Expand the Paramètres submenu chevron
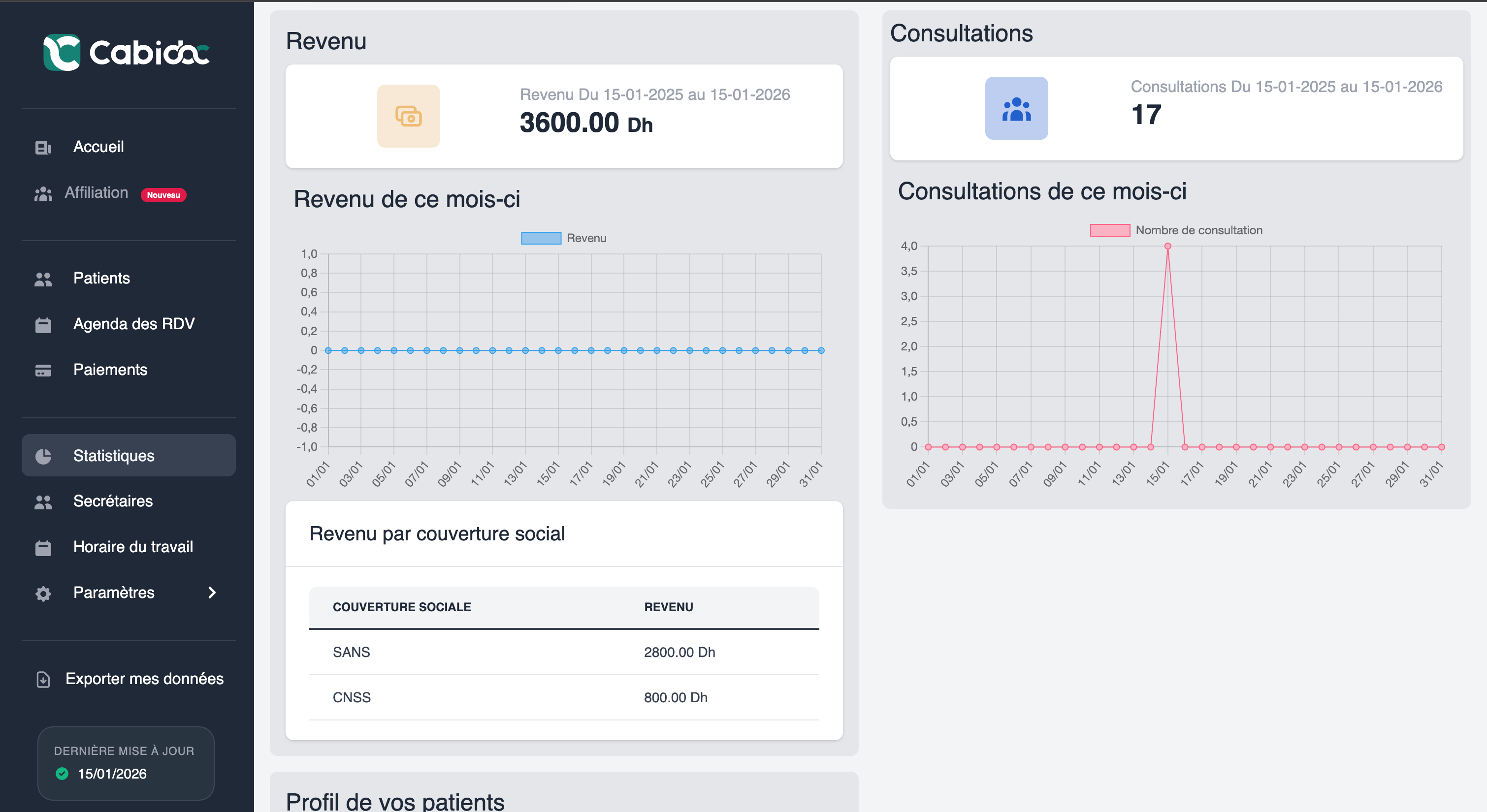Viewport: 1487px width, 812px height. click(212, 593)
